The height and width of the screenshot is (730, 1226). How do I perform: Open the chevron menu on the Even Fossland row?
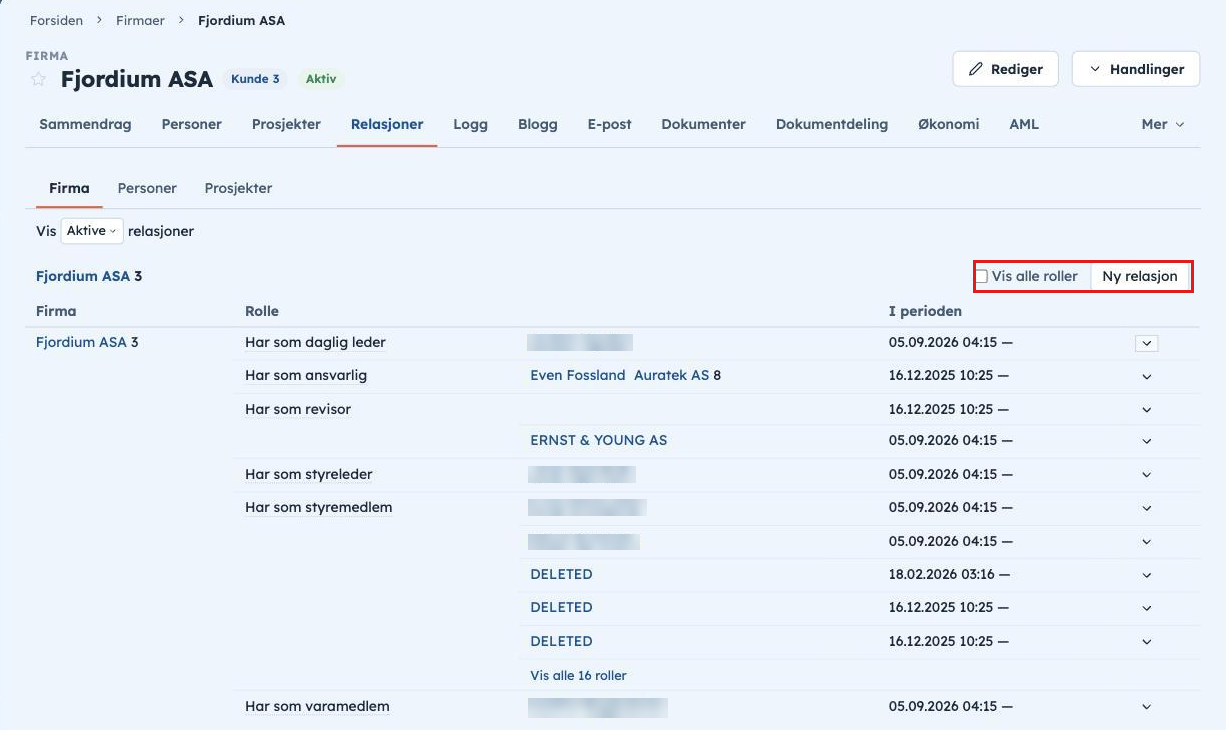coord(1147,377)
